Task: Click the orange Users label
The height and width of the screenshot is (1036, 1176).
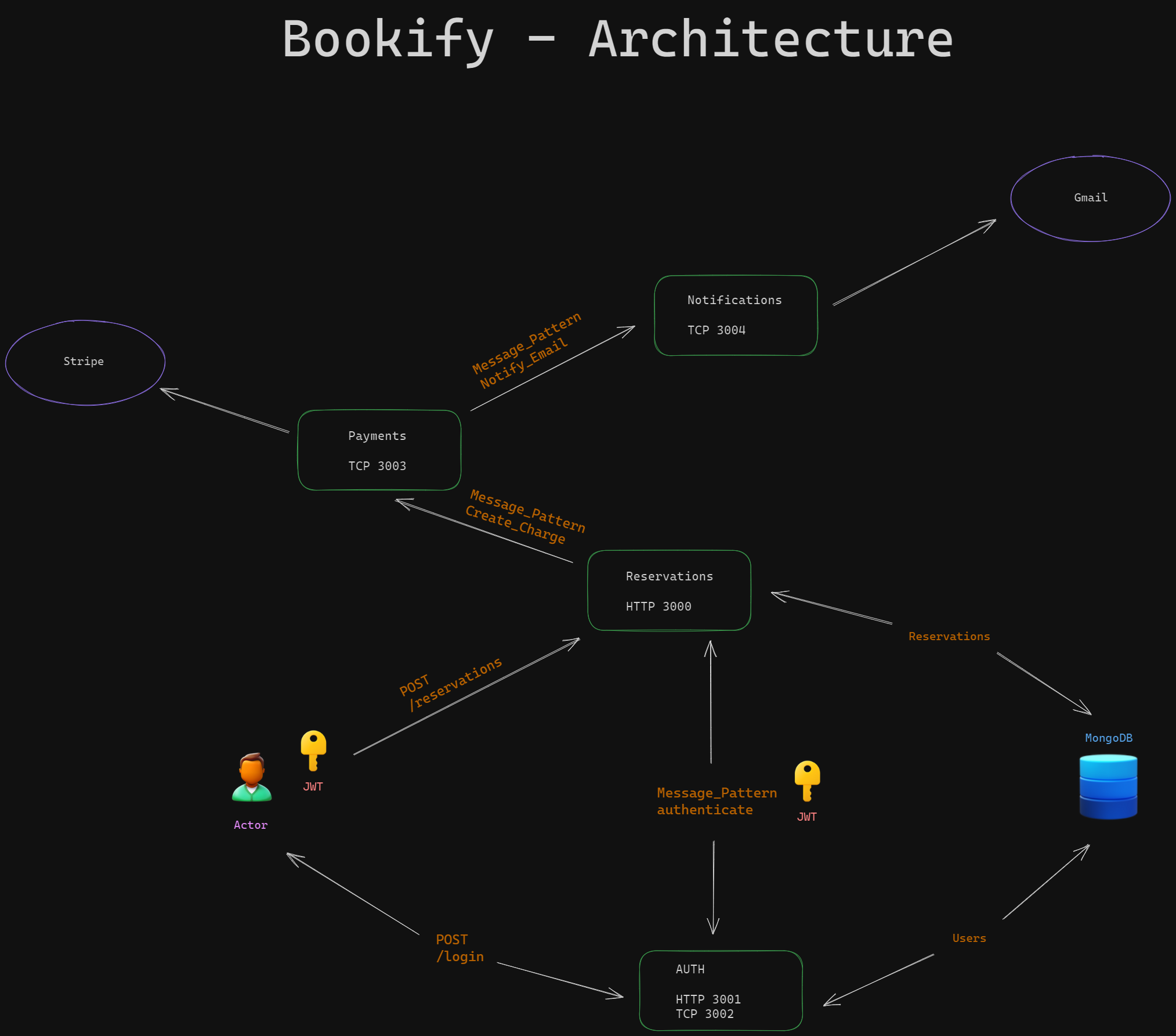Action: pyautogui.click(x=968, y=938)
